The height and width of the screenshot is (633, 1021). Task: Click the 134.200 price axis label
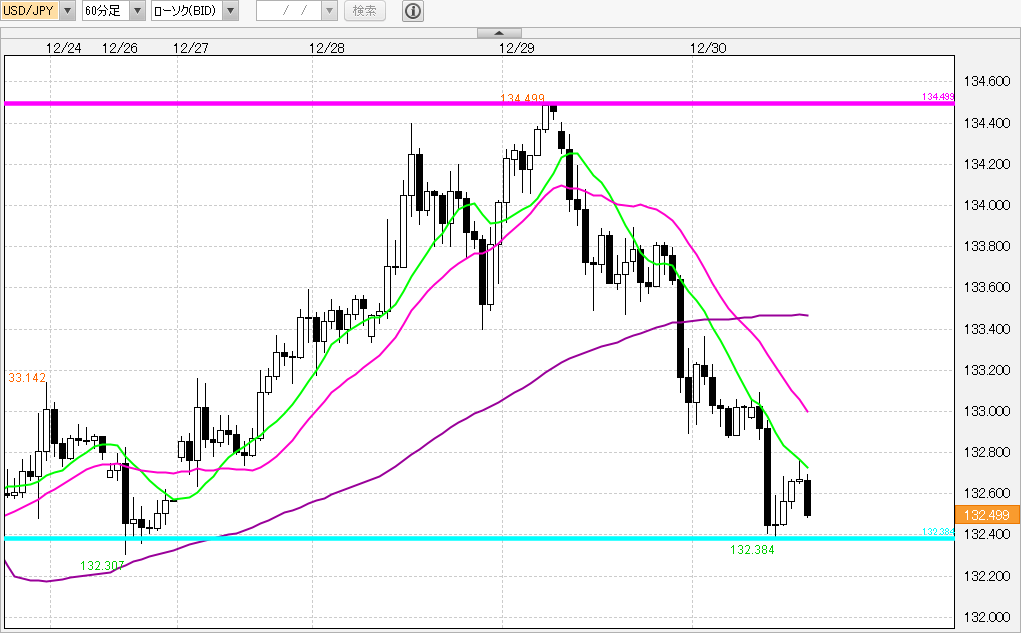pyautogui.click(x=987, y=164)
